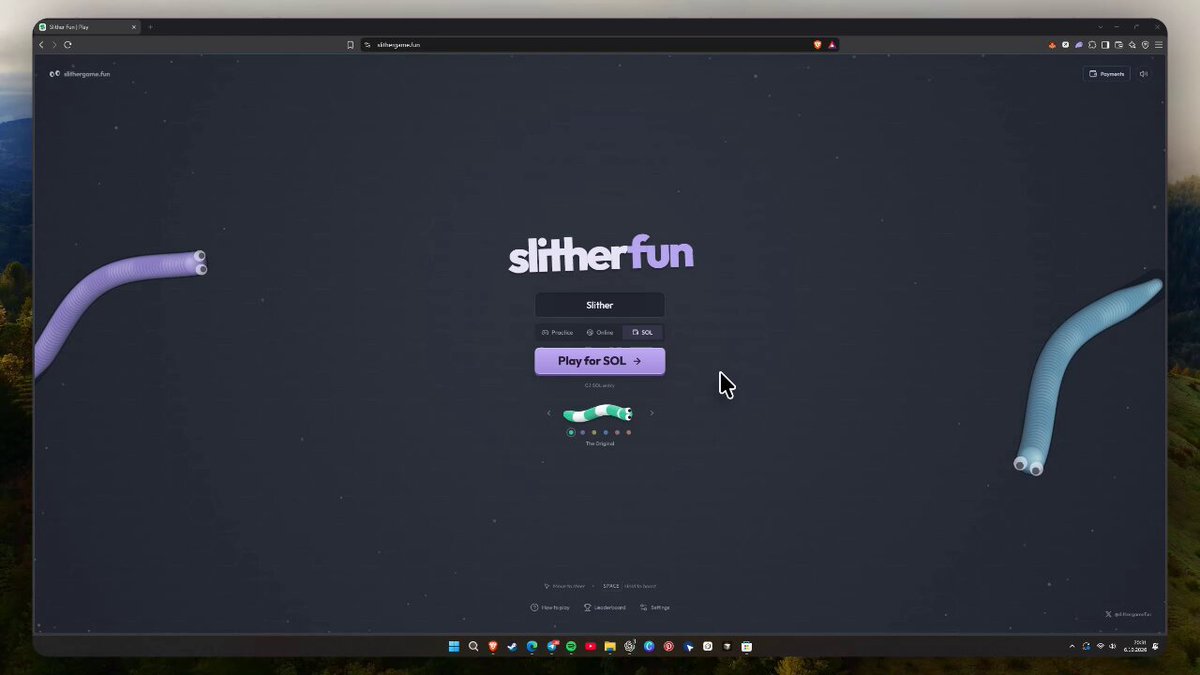Select the SOL mode tab
The image size is (1200, 675).
pos(642,332)
